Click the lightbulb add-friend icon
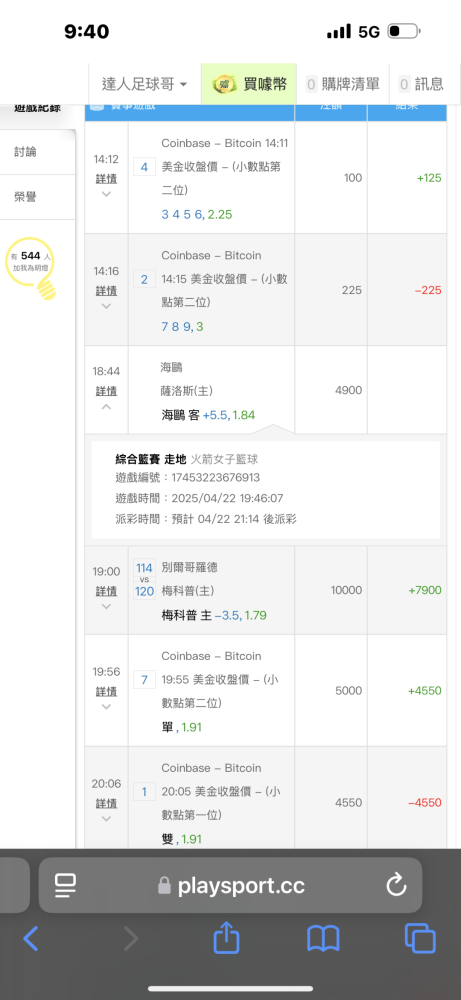This screenshot has width=461, height=1000. tap(31, 267)
